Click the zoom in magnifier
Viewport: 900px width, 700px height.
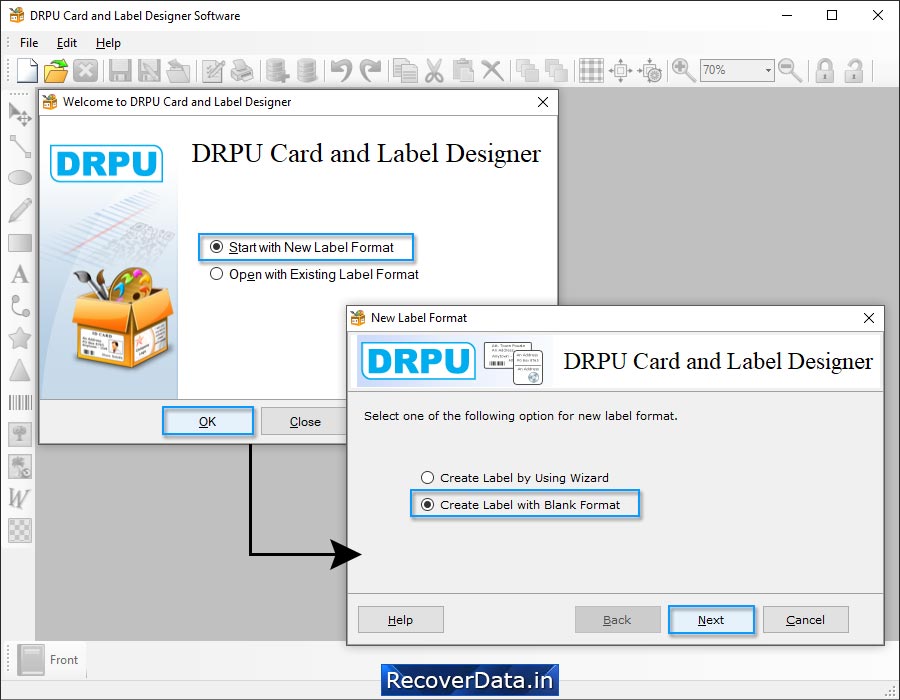[x=684, y=71]
